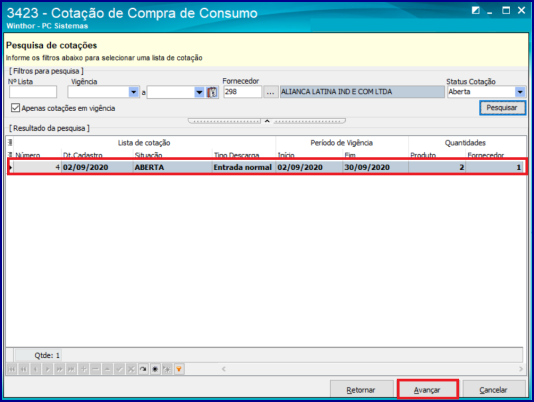Click the grid scroll right arrow
The width and height of the screenshot is (534, 402).
[x=521, y=369]
